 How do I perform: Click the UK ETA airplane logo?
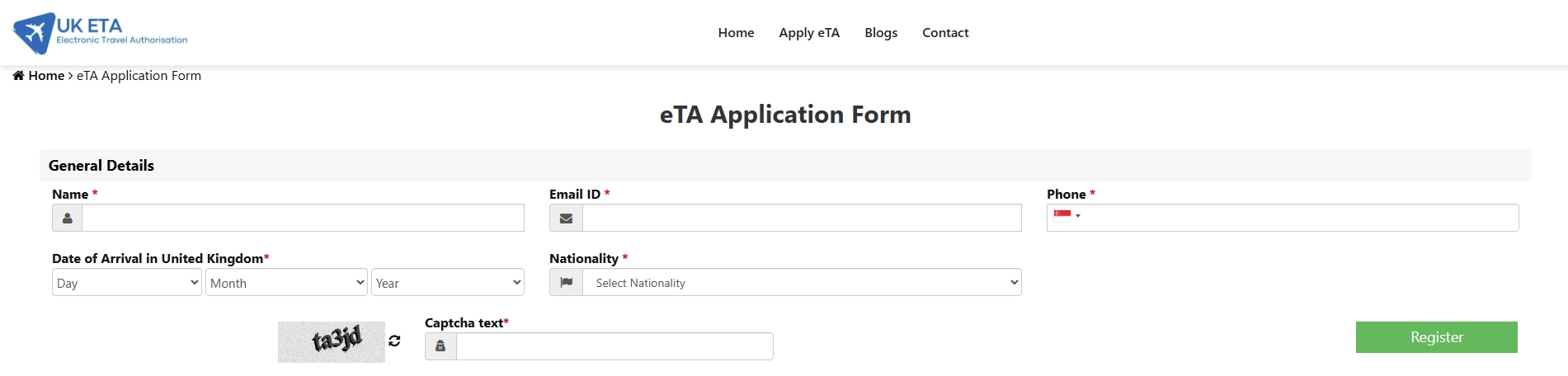point(35,33)
